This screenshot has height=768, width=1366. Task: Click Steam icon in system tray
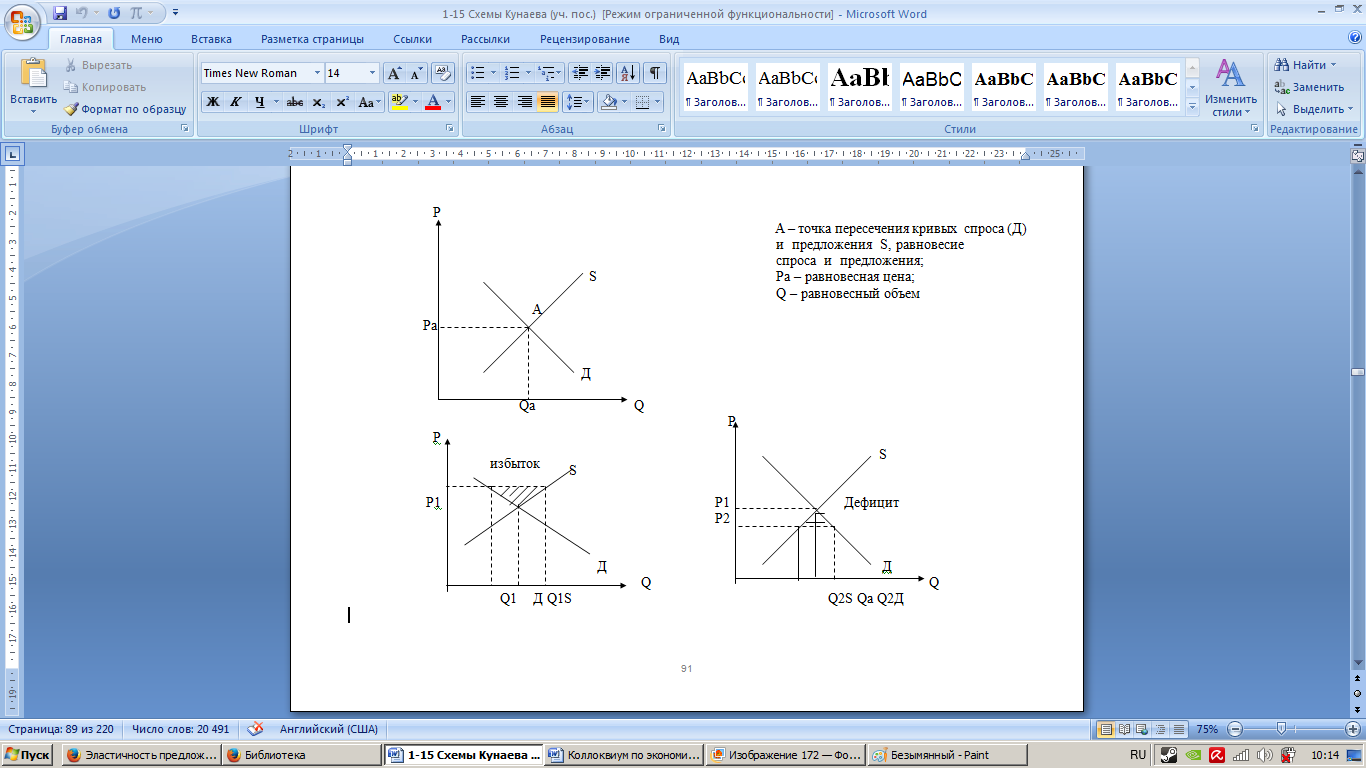pyautogui.click(x=1168, y=755)
